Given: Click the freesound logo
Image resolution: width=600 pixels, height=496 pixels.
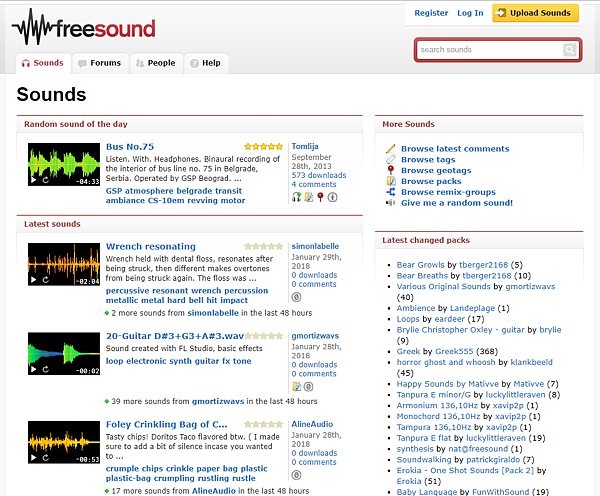Looking at the screenshot, I should point(84,28).
